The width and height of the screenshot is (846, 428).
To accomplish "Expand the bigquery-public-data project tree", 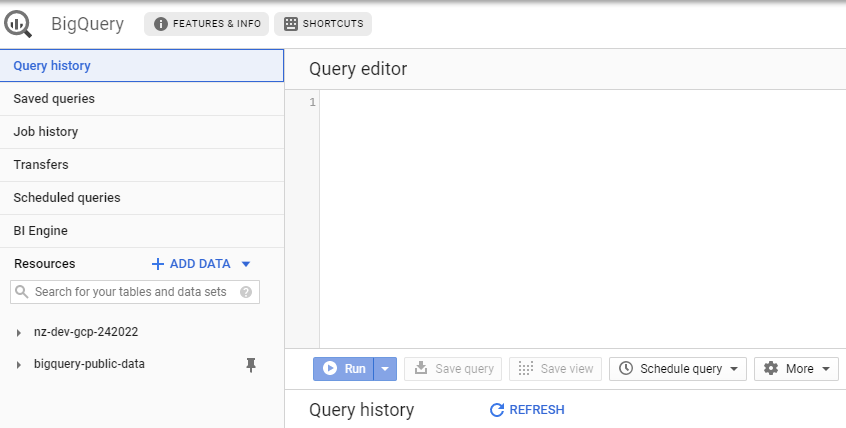I will pos(19,365).
